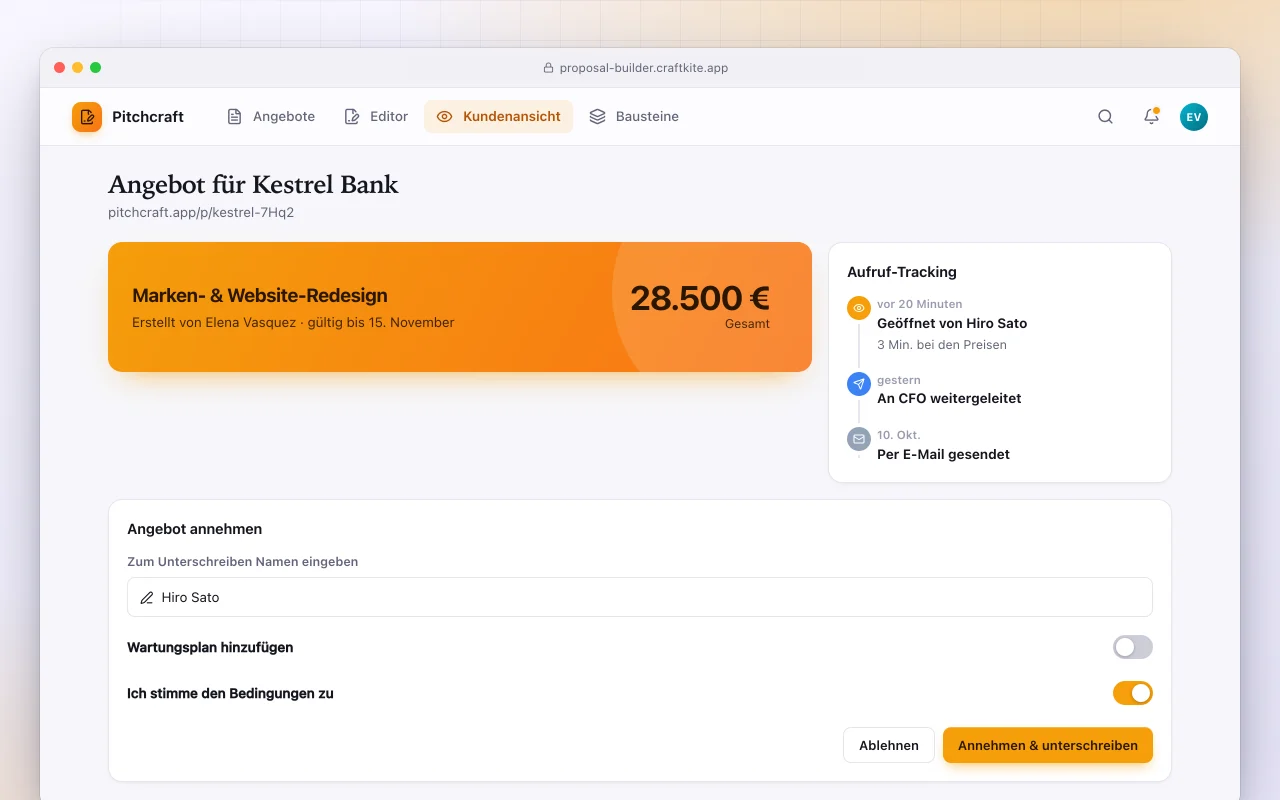Open the notifications bell
1280x800 pixels.
pos(1151,117)
